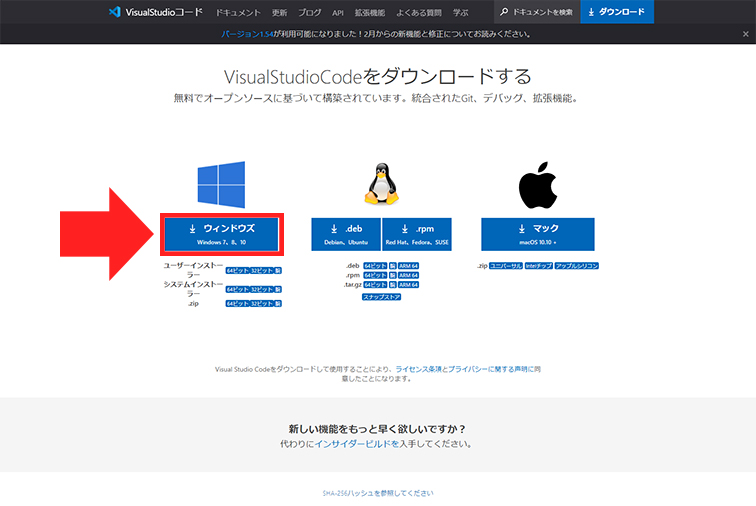This screenshot has height=506, width=756.
Task: Select 64ビット for Windows .zip
Action: click(x=237, y=303)
